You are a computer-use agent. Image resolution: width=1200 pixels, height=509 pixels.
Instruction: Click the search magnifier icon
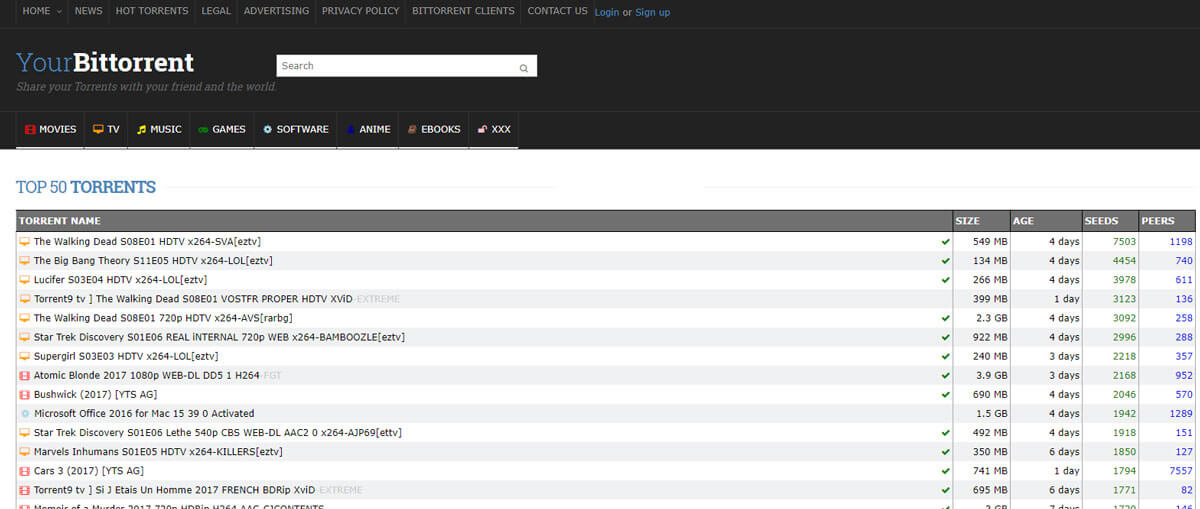pos(523,69)
